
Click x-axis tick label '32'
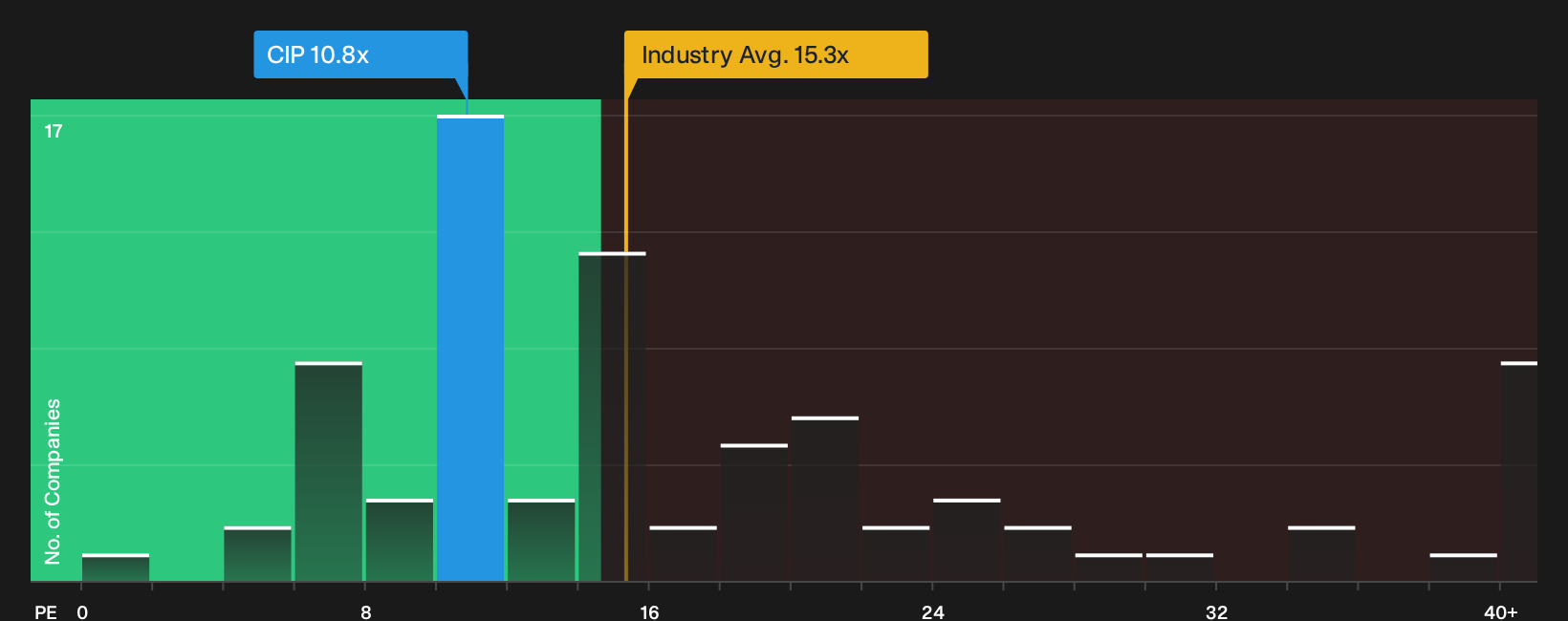(1216, 612)
